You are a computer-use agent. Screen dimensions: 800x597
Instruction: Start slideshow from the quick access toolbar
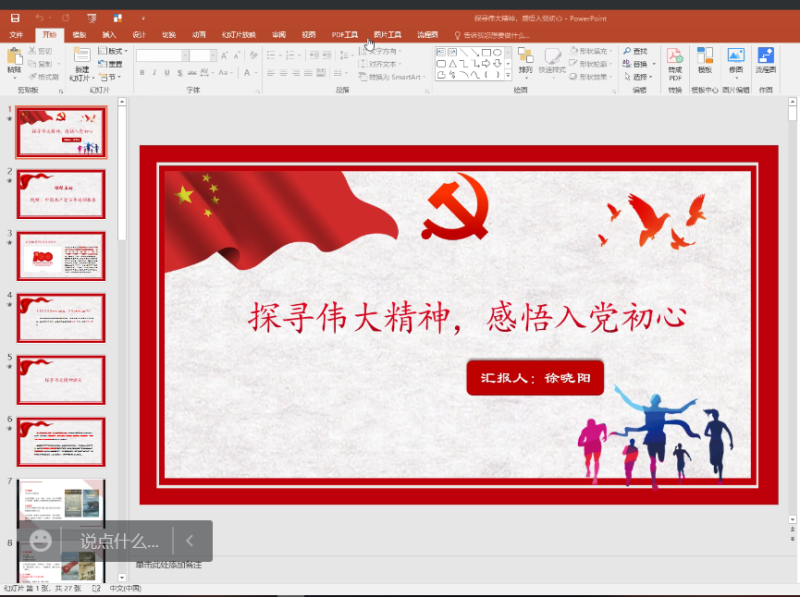tap(92, 18)
